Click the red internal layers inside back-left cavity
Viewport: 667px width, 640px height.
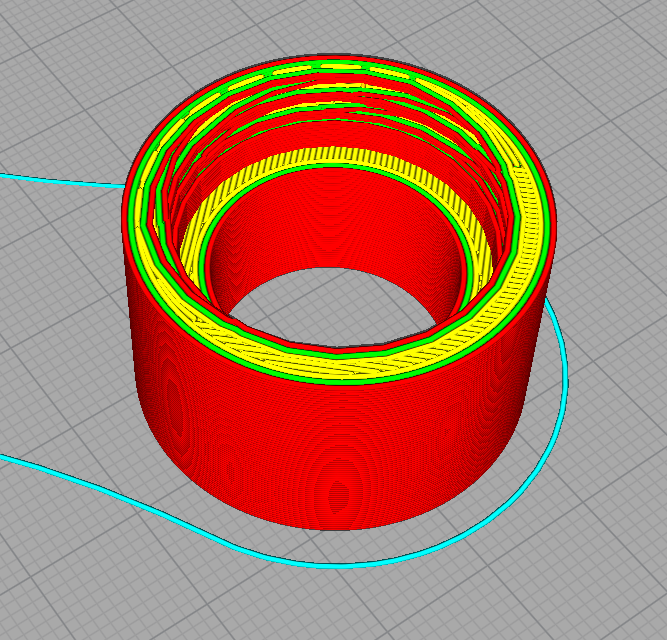180,180
